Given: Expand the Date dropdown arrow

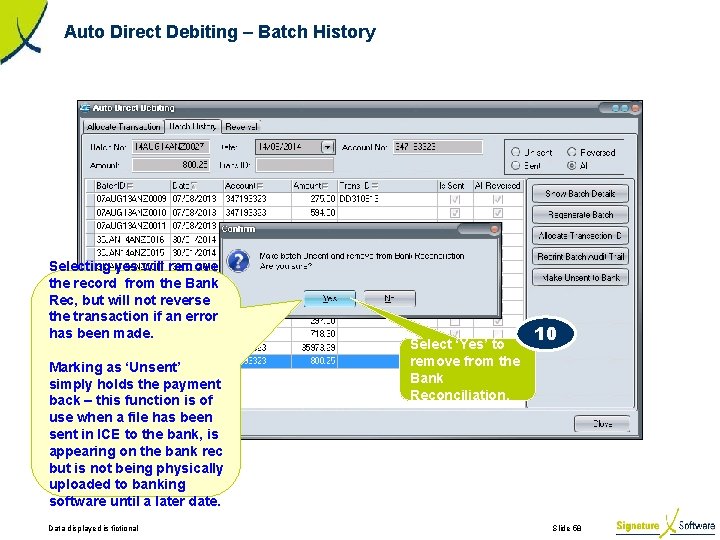Looking at the screenshot, I should [327, 147].
